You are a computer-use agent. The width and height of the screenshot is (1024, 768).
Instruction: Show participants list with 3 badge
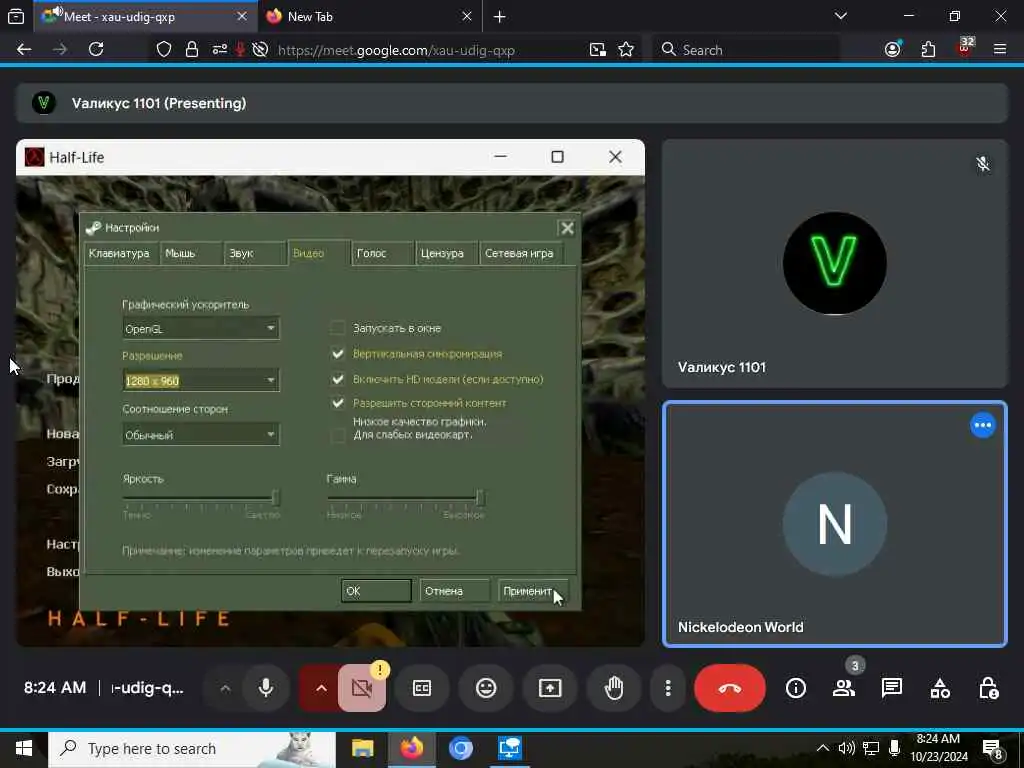844,688
